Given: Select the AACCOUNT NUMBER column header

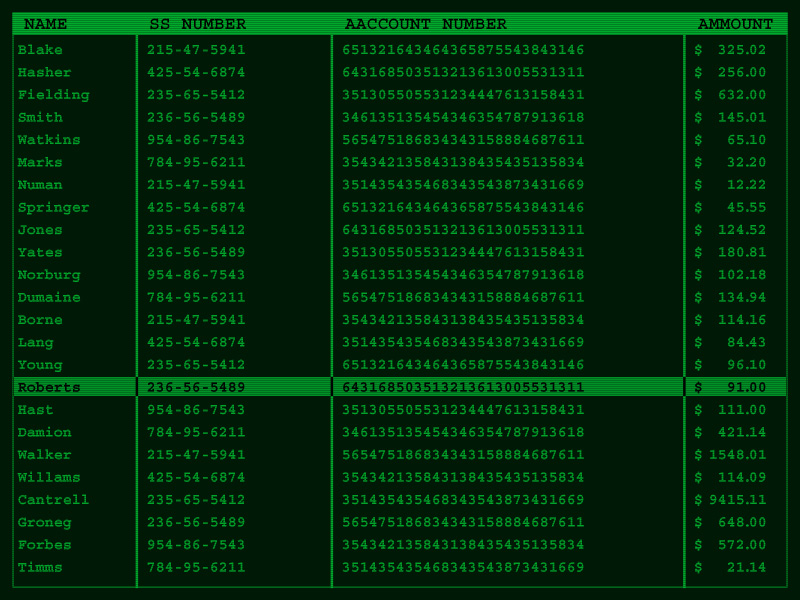Looking at the screenshot, I should coord(425,24).
